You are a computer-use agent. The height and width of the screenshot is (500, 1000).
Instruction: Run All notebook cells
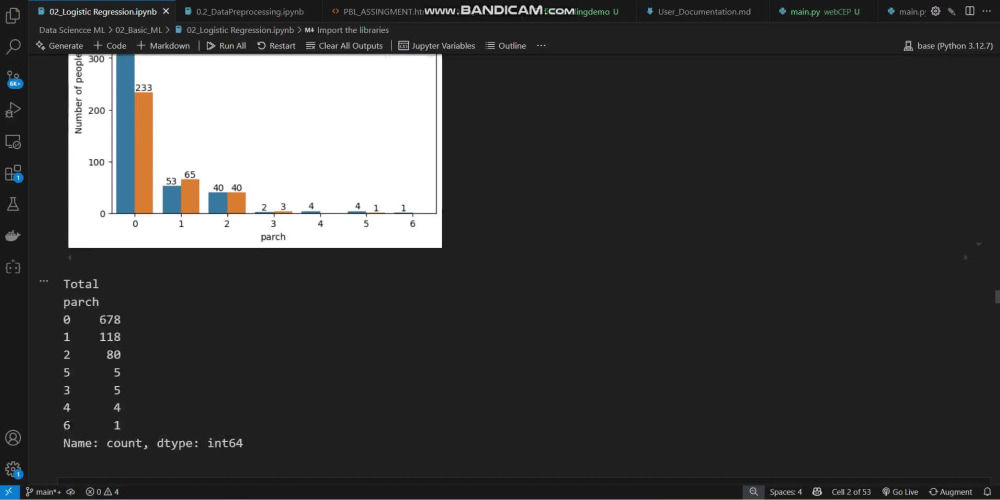tap(226, 46)
